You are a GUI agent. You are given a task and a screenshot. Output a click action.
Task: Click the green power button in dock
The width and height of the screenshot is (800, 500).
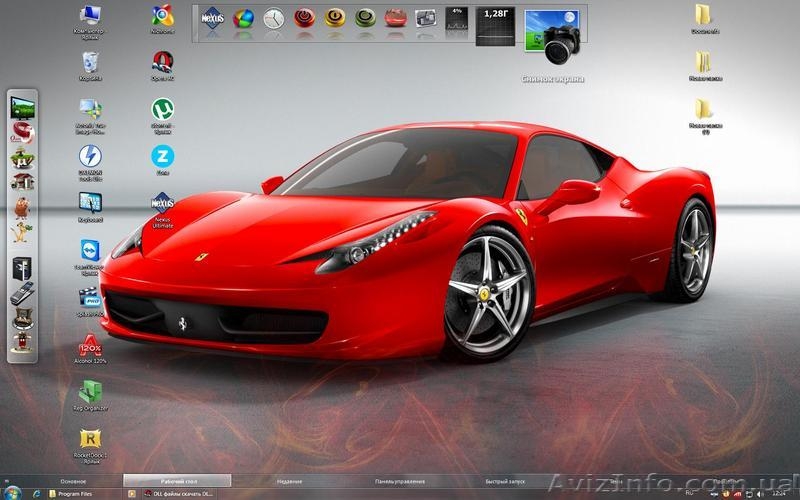click(x=365, y=18)
